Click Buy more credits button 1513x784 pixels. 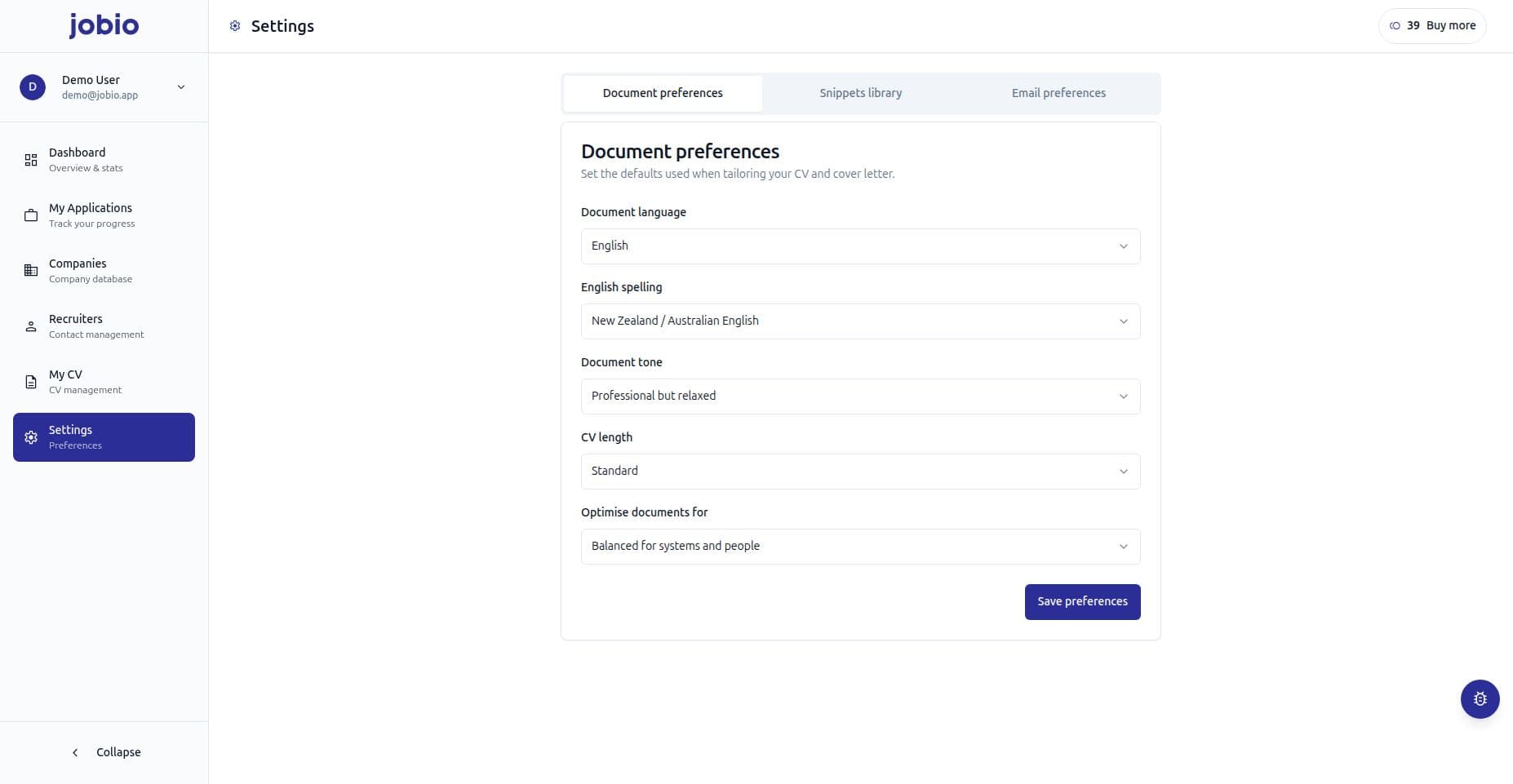[1431, 26]
